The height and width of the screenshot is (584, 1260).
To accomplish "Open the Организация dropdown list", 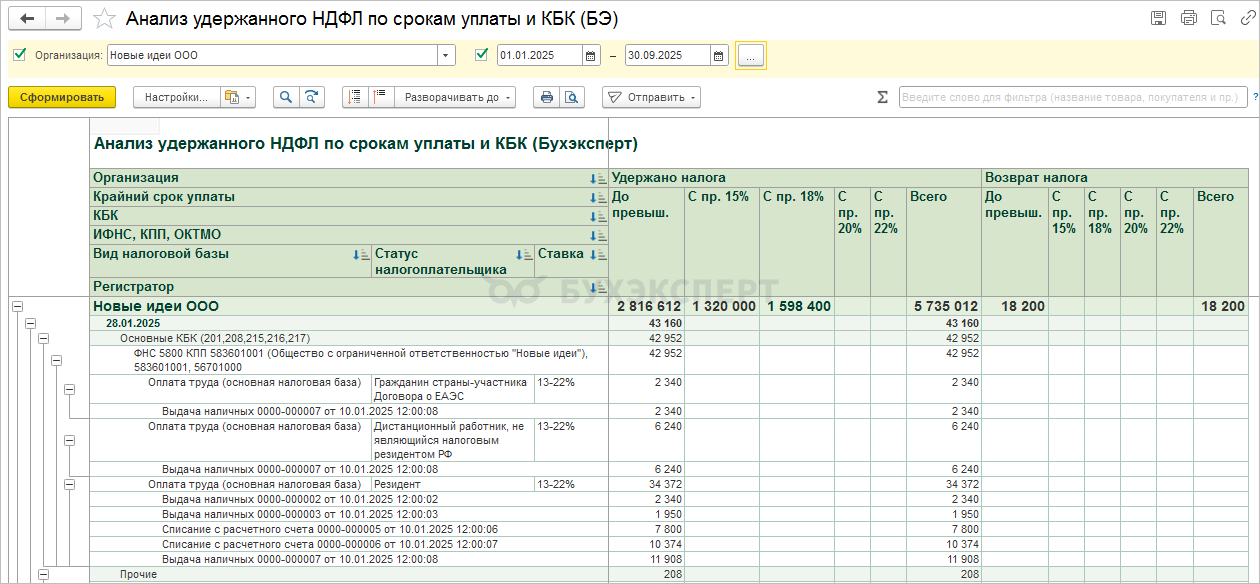I will (x=446, y=55).
